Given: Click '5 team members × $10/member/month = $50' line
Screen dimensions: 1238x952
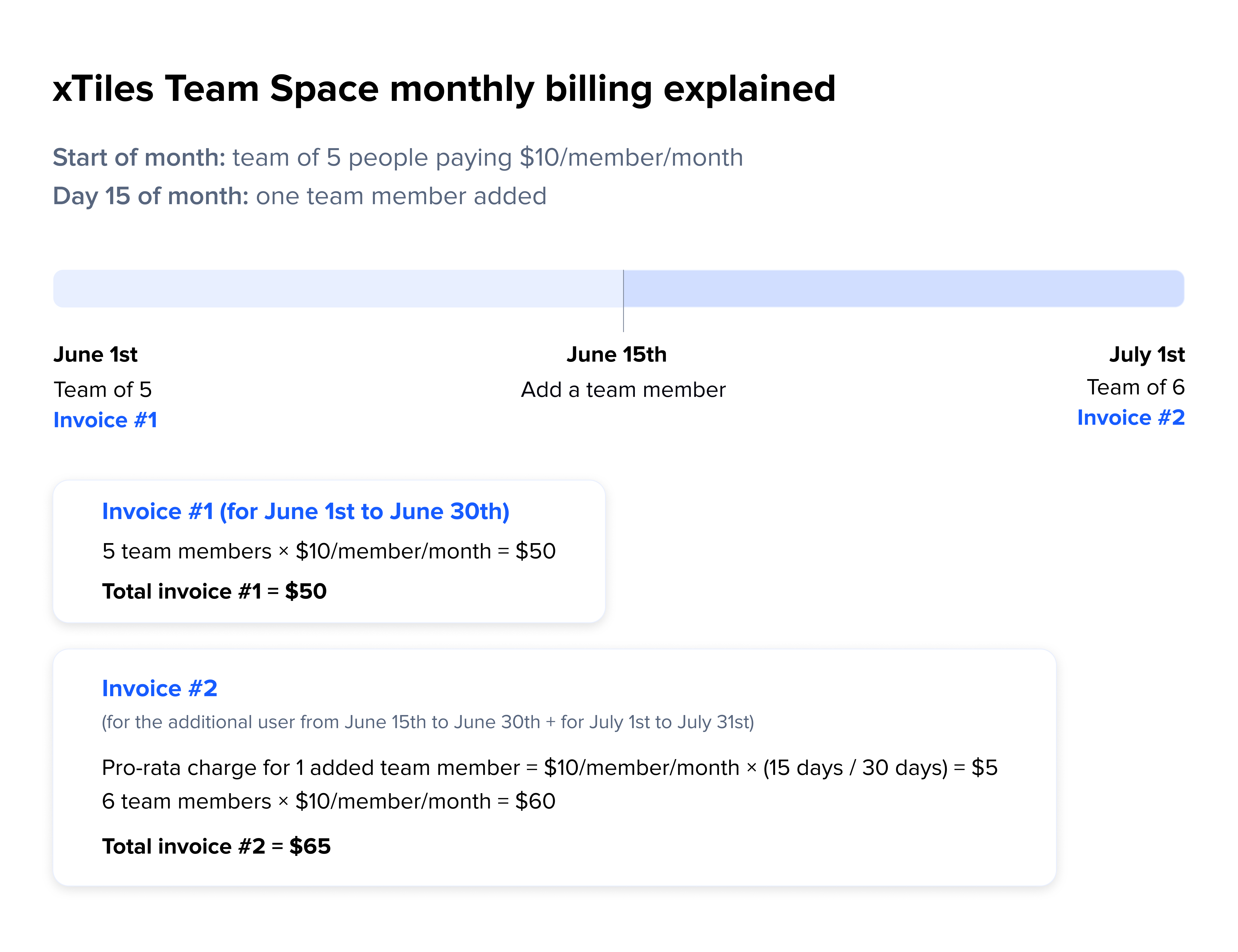Looking at the screenshot, I should (329, 551).
